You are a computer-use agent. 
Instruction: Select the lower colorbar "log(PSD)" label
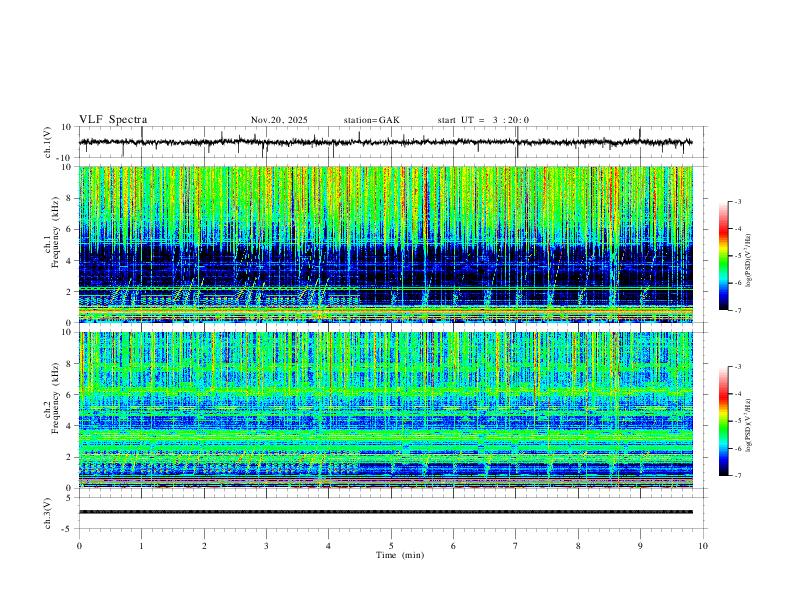click(748, 425)
